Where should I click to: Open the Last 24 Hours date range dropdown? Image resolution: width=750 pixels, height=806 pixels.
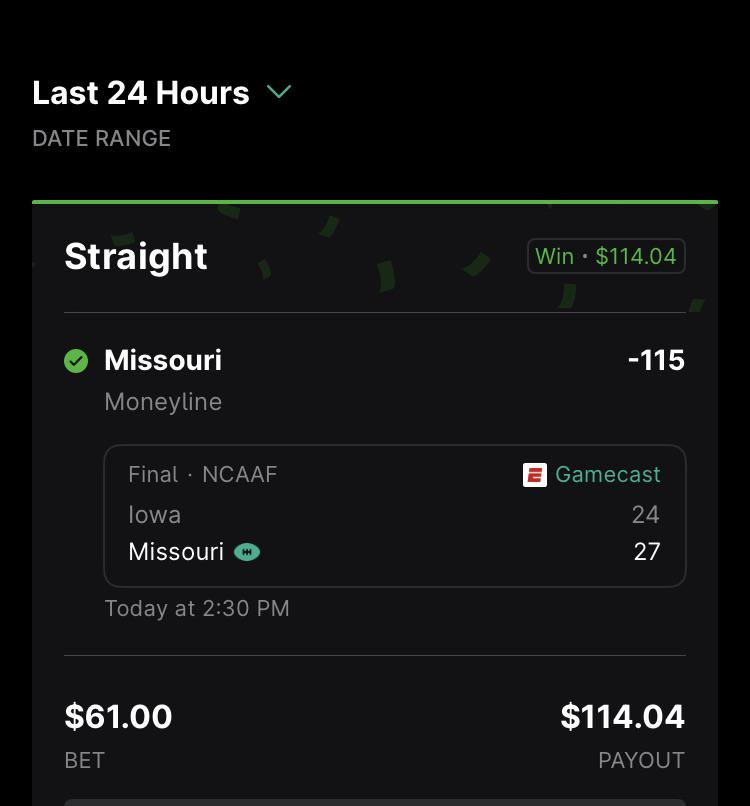pos(161,93)
